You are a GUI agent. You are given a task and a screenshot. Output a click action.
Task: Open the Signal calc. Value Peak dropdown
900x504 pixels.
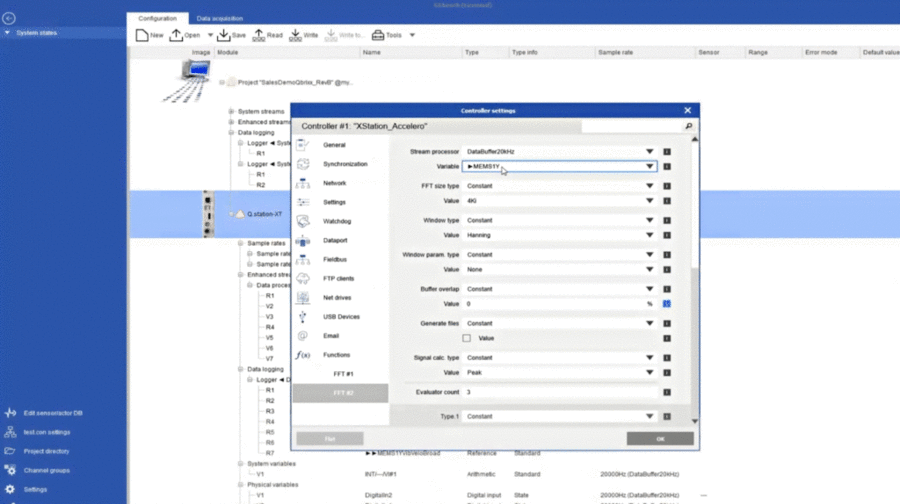(649, 372)
